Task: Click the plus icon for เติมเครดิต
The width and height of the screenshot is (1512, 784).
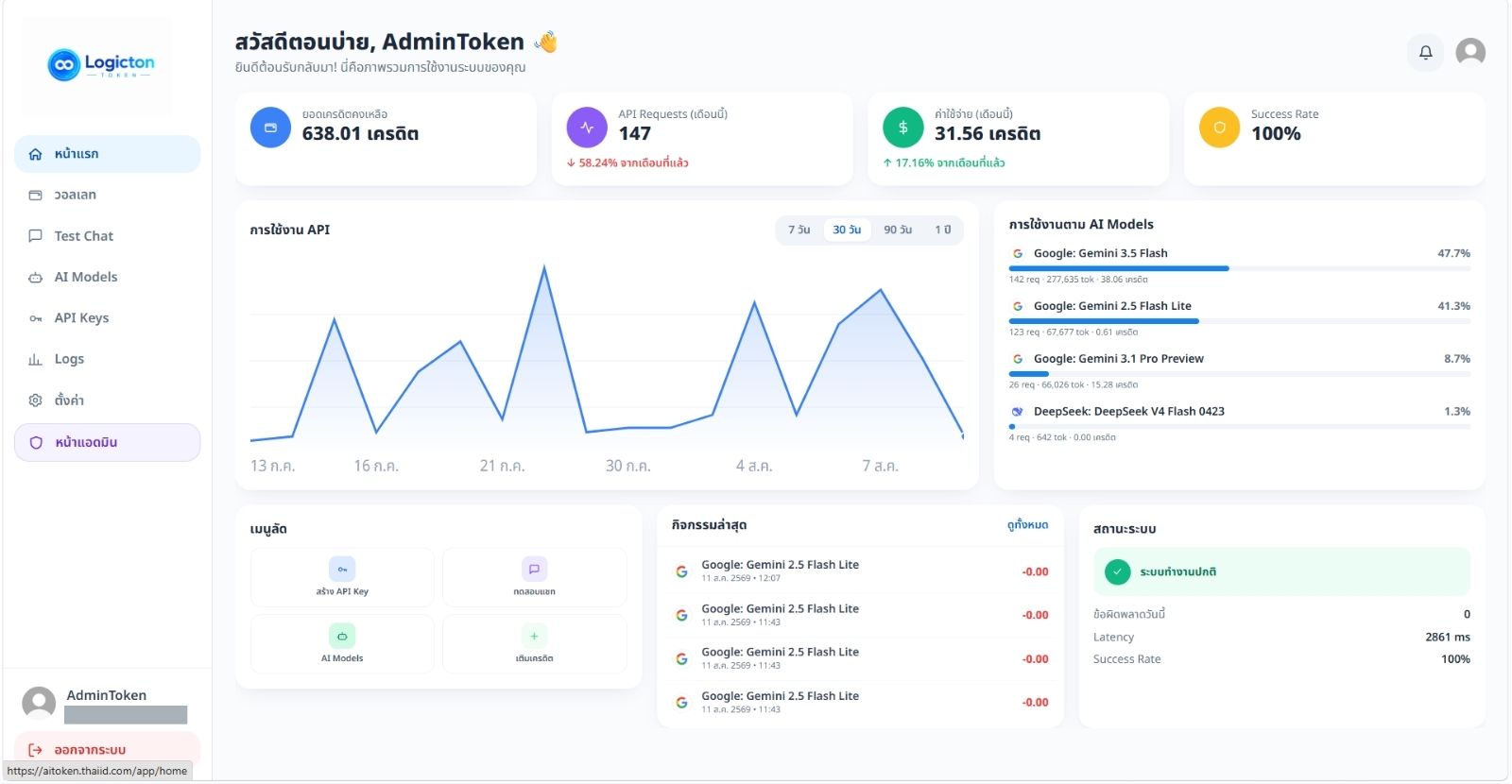Action: [534, 636]
